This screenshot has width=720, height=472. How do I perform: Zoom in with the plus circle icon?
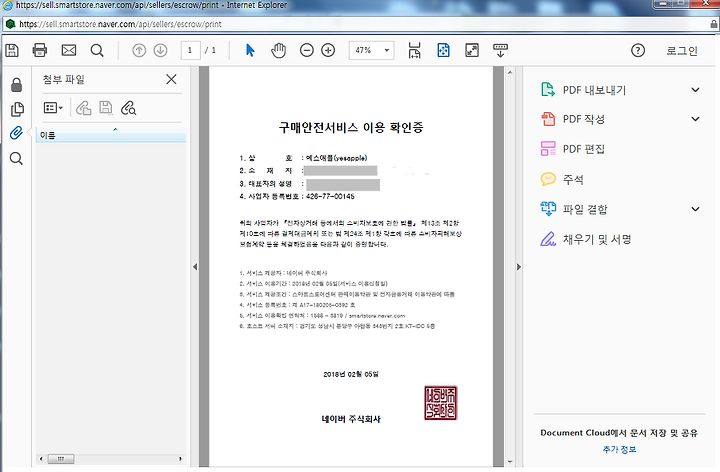(328, 50)
